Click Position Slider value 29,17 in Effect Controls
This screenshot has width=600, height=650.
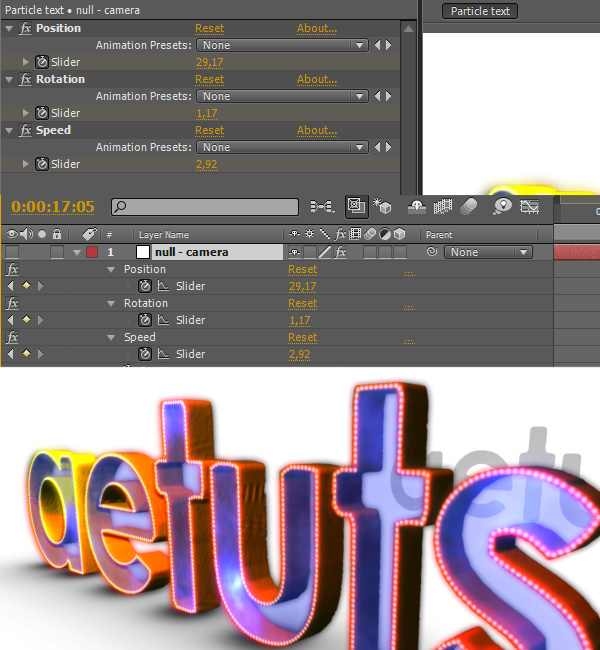tap(209, 62)
